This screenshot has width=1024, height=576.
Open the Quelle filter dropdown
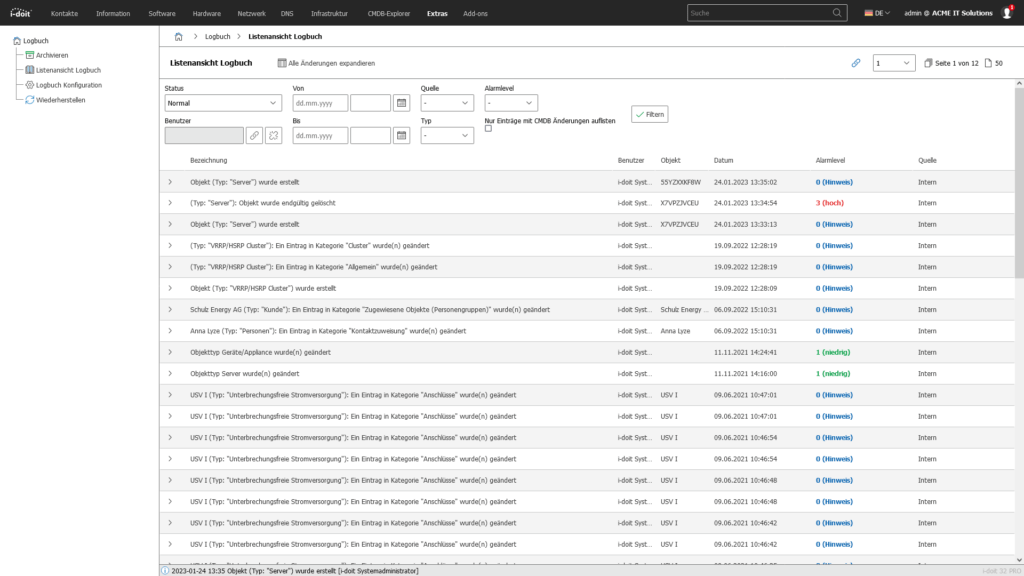click(x=447, y=103)
